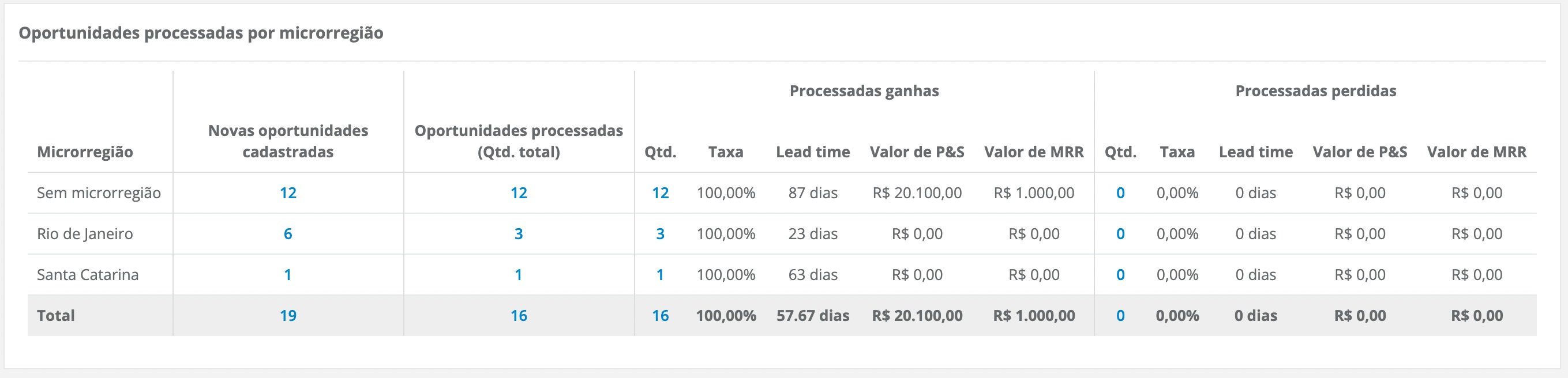Screen dimensions: 1568x378
Task: Open the 12 new opportunities for Sem microrregião
Action: pyautogui.click(x=288, y=193)
